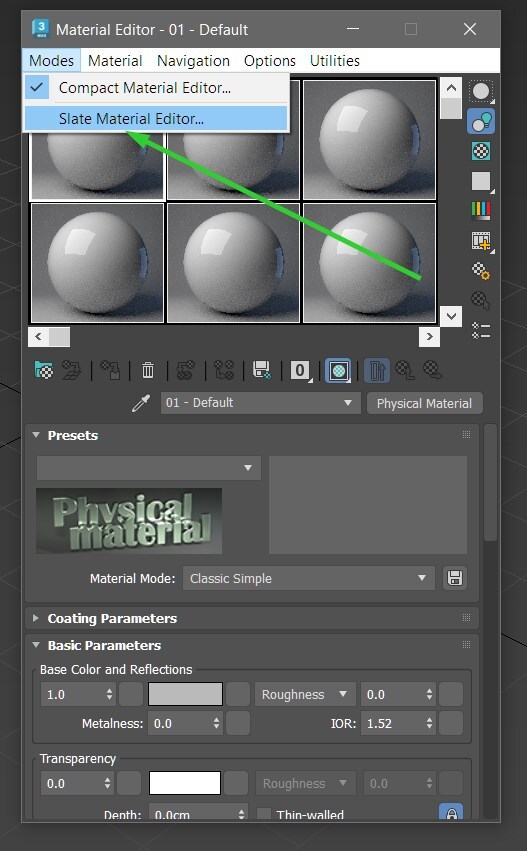
Task: Toggle Show Shaded Material in Viewport
Action: [338, 371]
